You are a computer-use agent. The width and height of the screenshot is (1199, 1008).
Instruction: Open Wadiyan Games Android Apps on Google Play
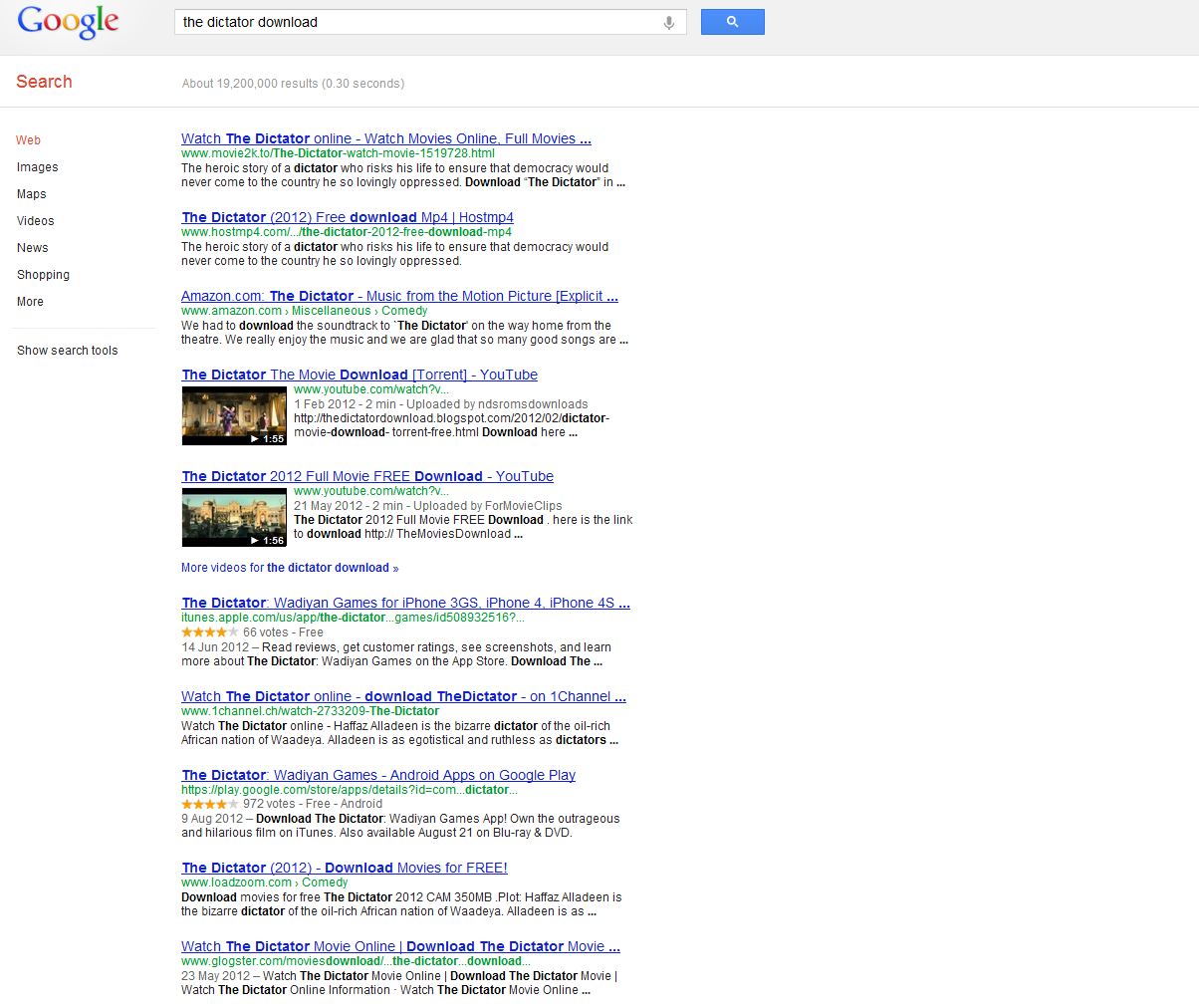point(378,775)
